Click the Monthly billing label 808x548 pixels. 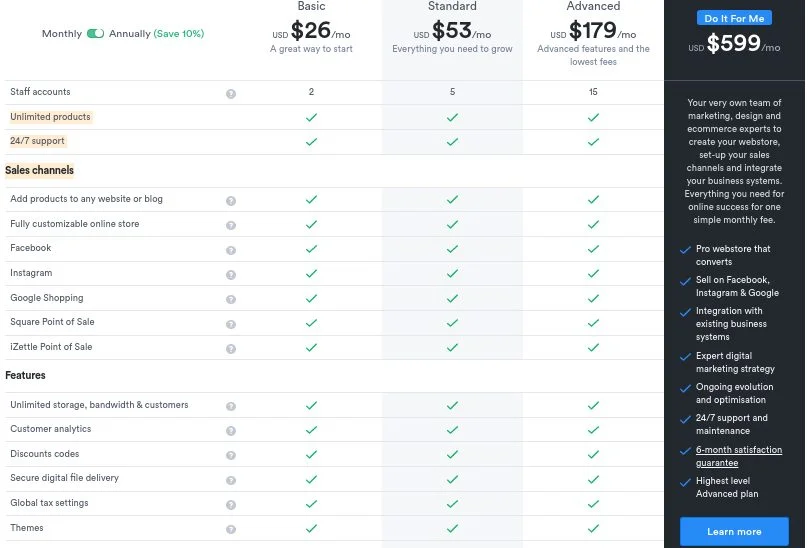(x=62, y=34)
